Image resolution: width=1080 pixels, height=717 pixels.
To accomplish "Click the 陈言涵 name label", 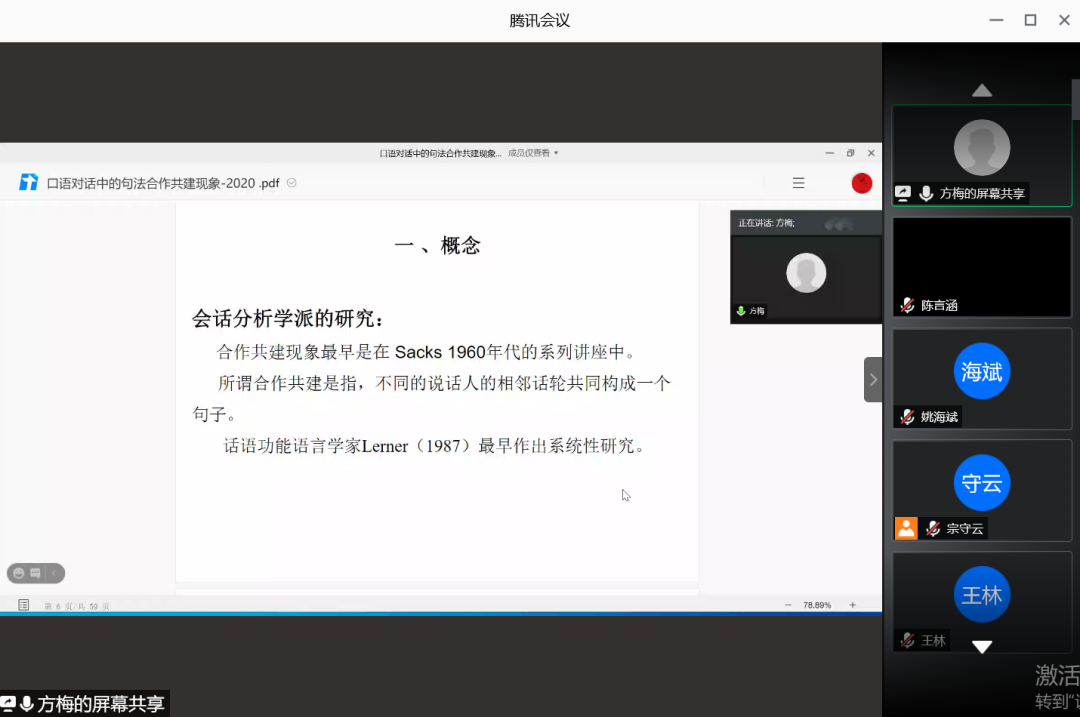I will [x=939, y=305].
